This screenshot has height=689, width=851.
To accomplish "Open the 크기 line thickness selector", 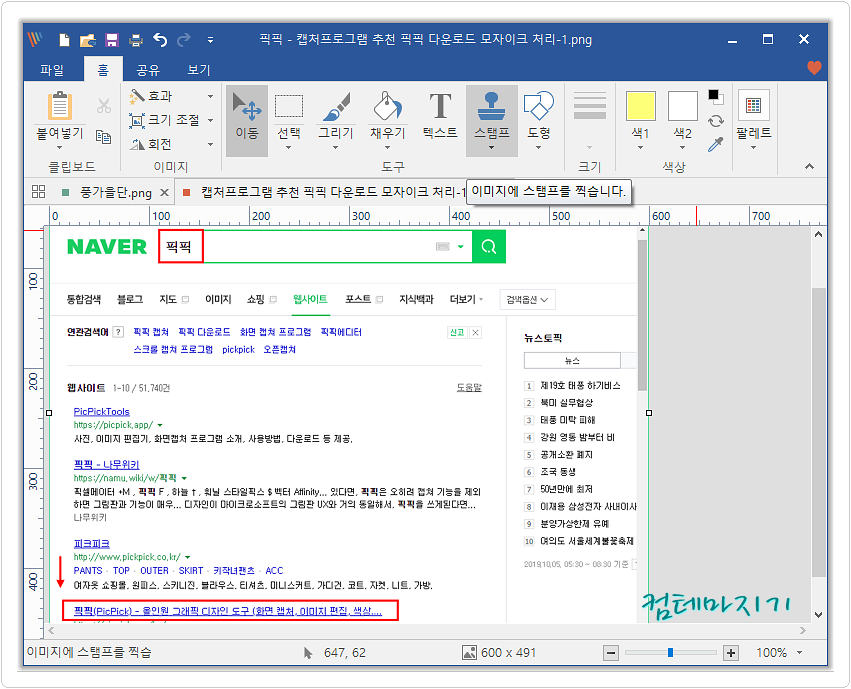I will click(589, 120).
